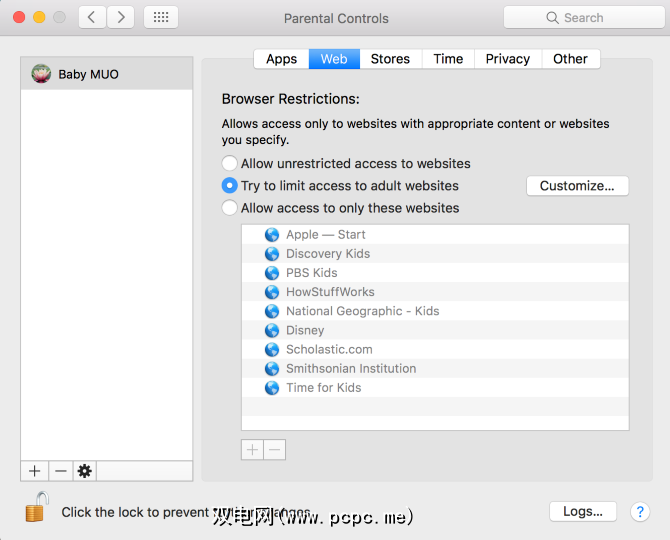Open the help question mark button

point(640,512)
